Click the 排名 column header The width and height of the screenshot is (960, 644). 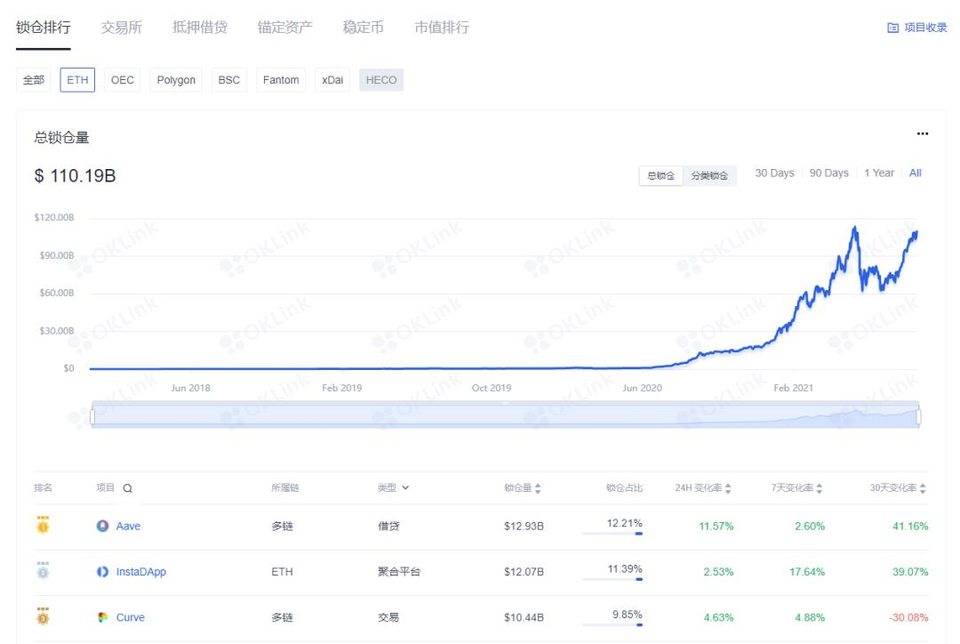point(43,488)
